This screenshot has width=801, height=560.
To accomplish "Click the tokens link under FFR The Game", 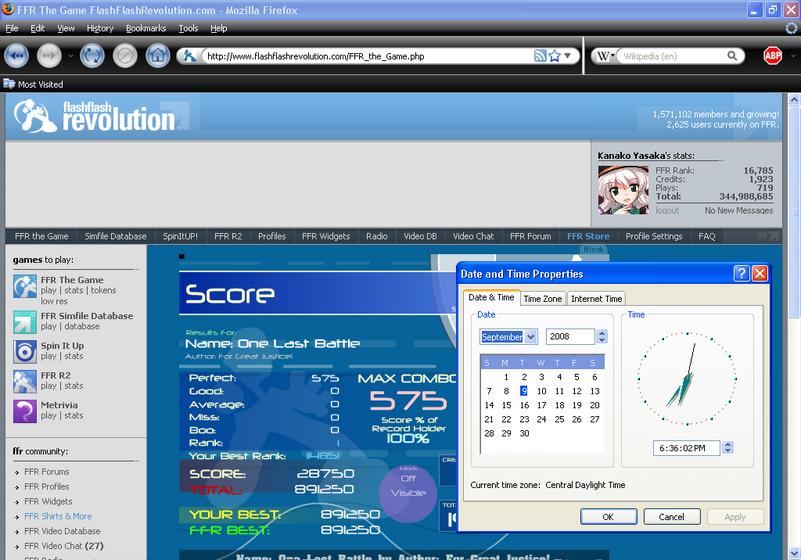I will click(103, 290).
